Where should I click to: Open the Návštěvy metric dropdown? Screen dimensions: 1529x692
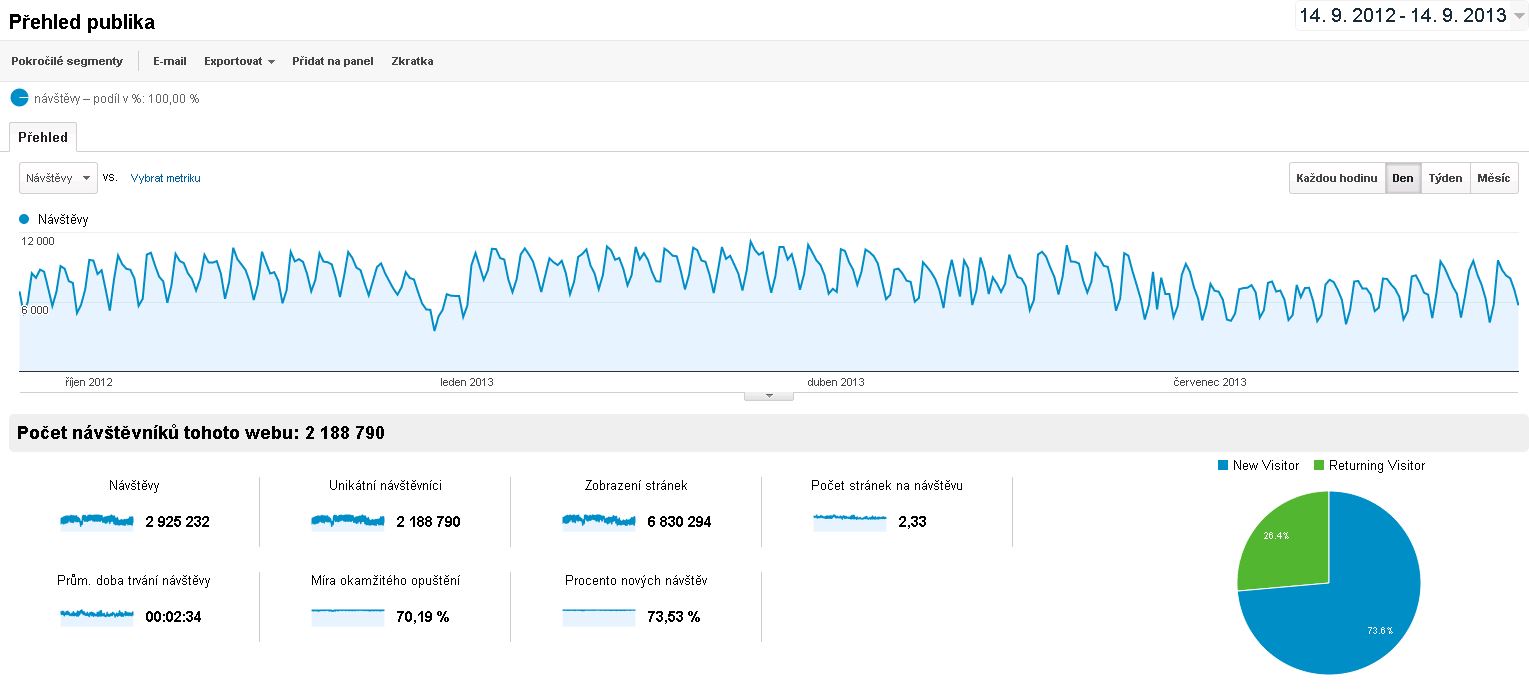tap(59, 178)
